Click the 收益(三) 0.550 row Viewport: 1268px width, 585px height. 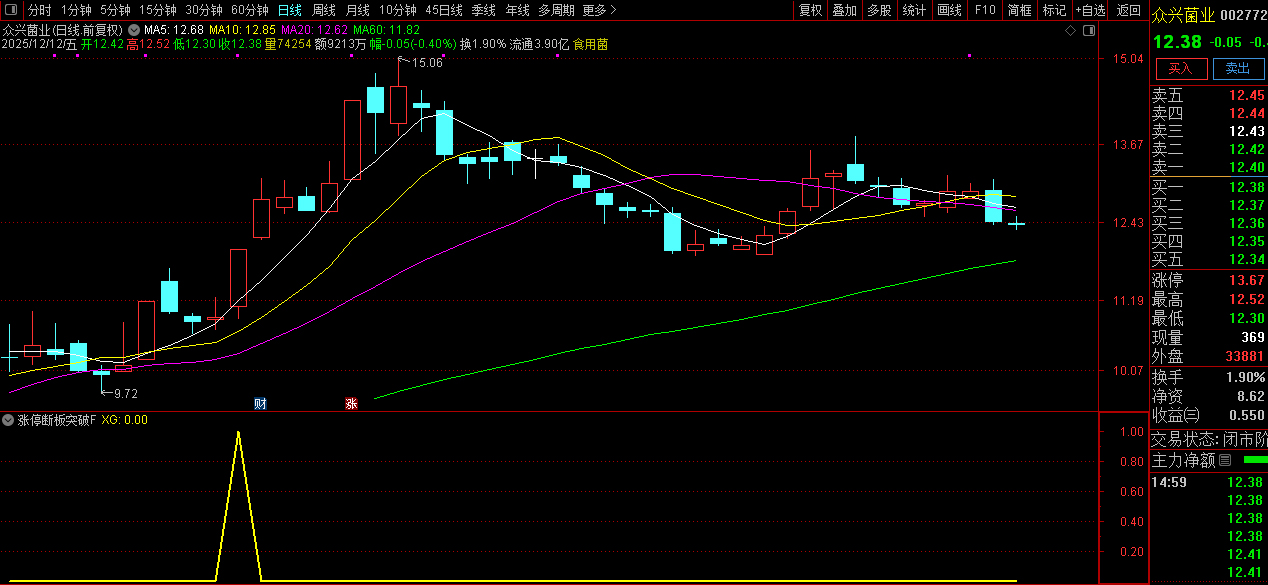coord(1208,415)
